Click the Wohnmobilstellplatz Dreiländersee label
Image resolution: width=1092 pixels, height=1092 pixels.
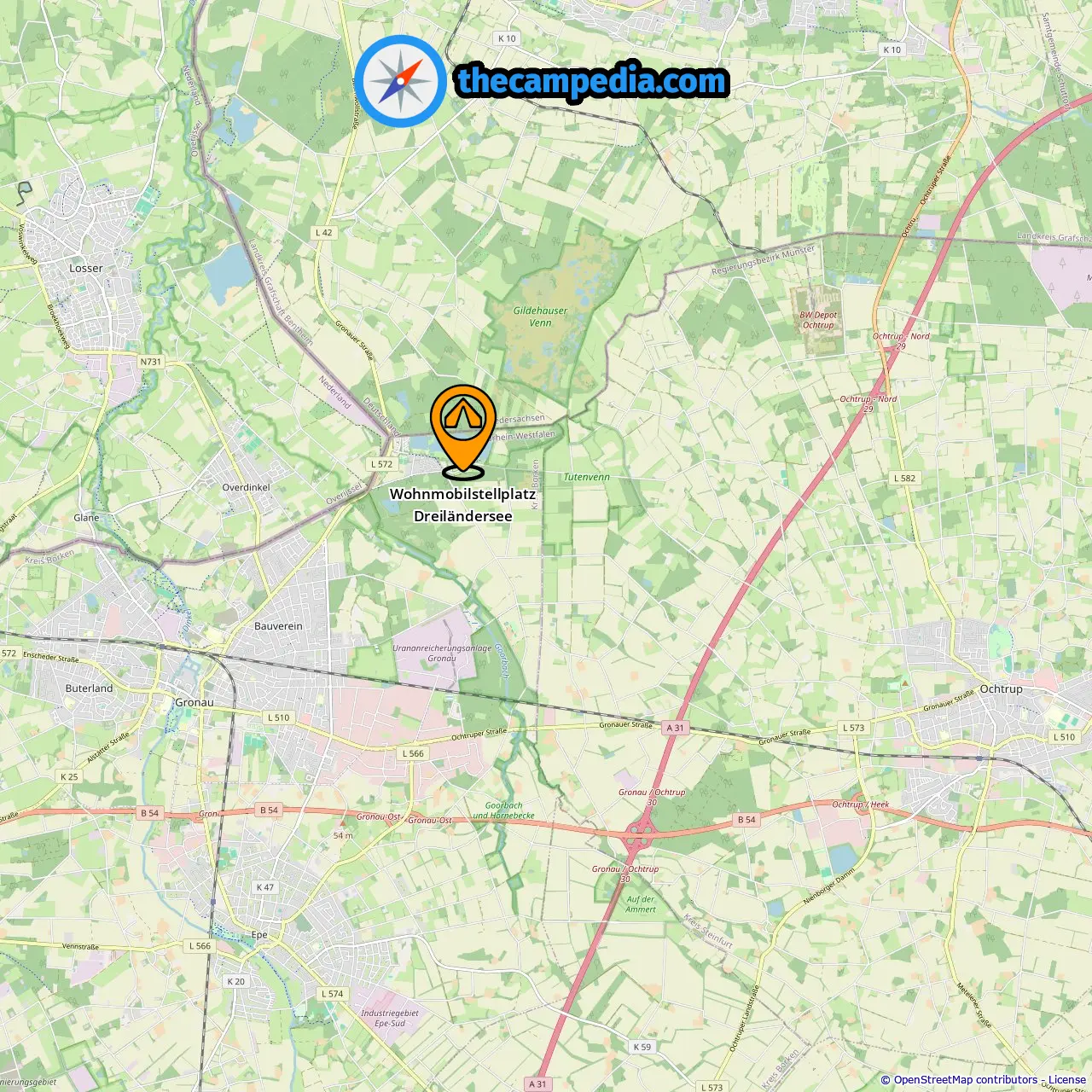coord(463,504)
